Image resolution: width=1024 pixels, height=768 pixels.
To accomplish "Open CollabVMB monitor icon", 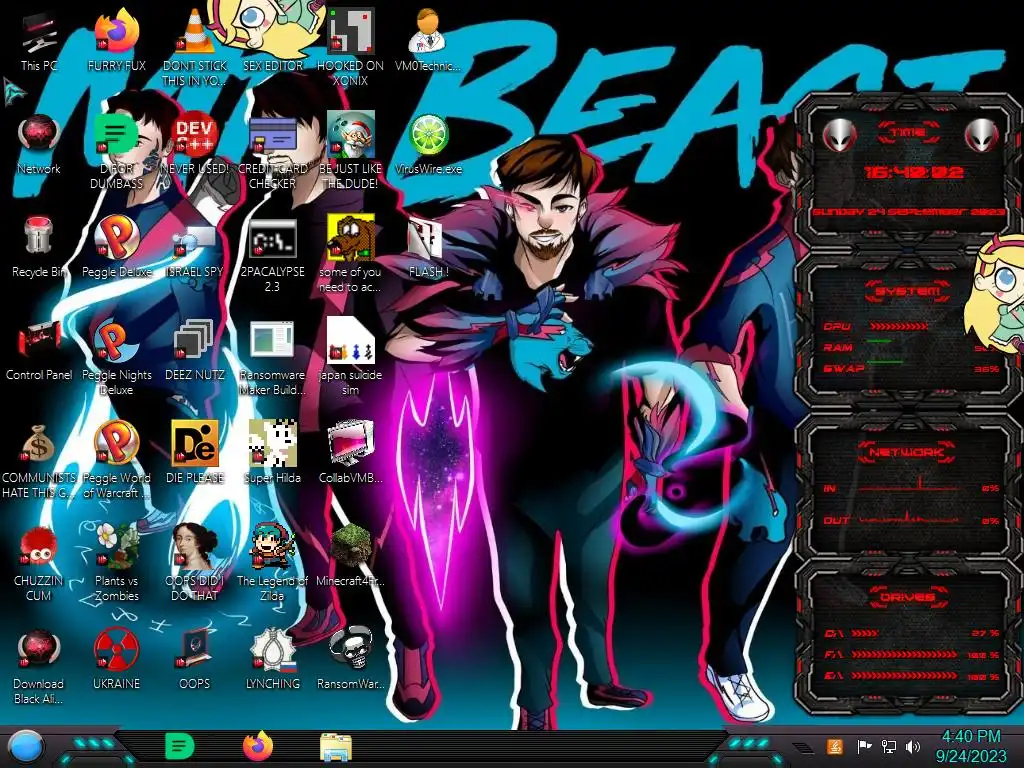I will [351, 453].
